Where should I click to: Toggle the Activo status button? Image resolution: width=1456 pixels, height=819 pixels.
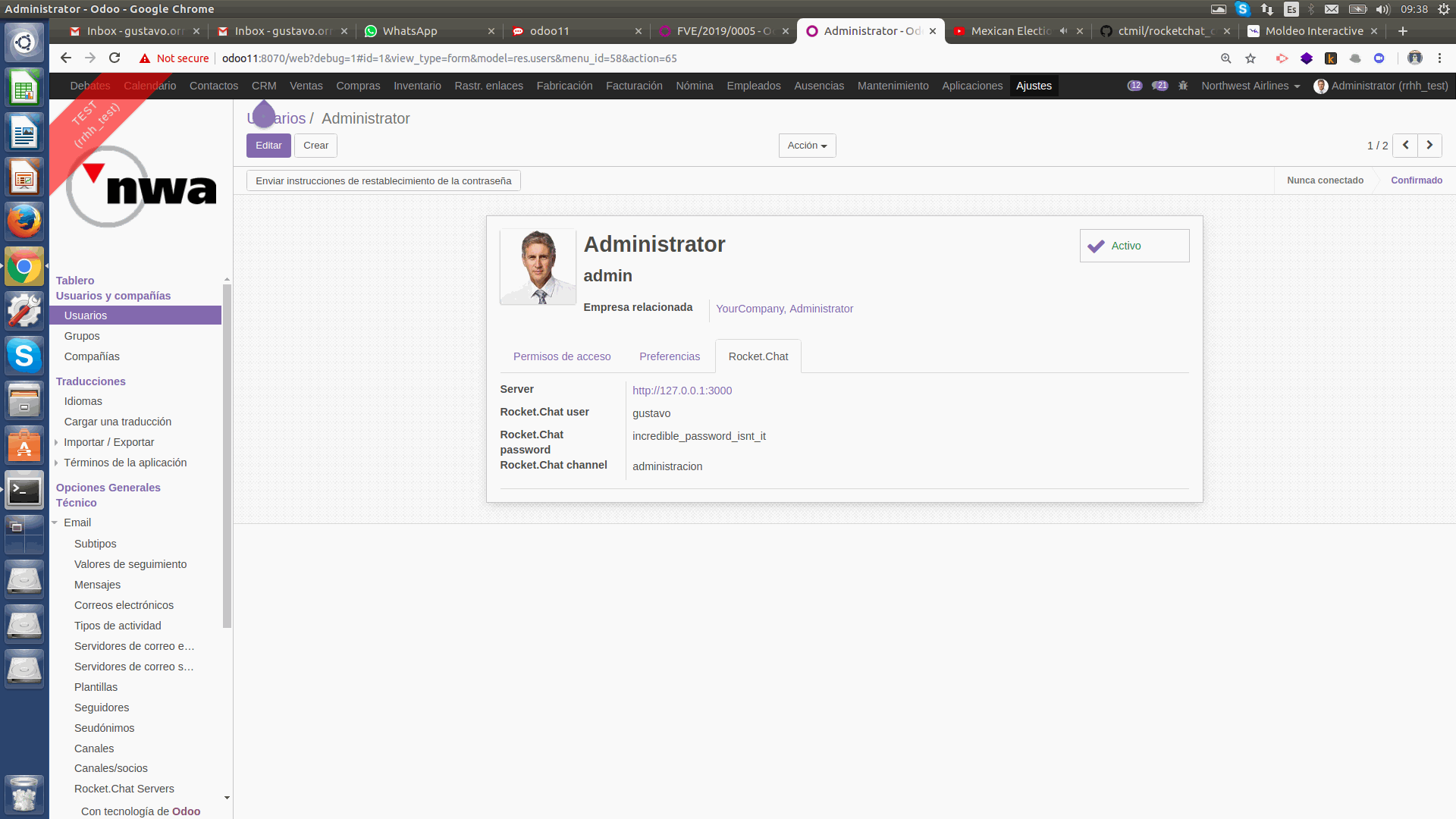click(1134, 246)
